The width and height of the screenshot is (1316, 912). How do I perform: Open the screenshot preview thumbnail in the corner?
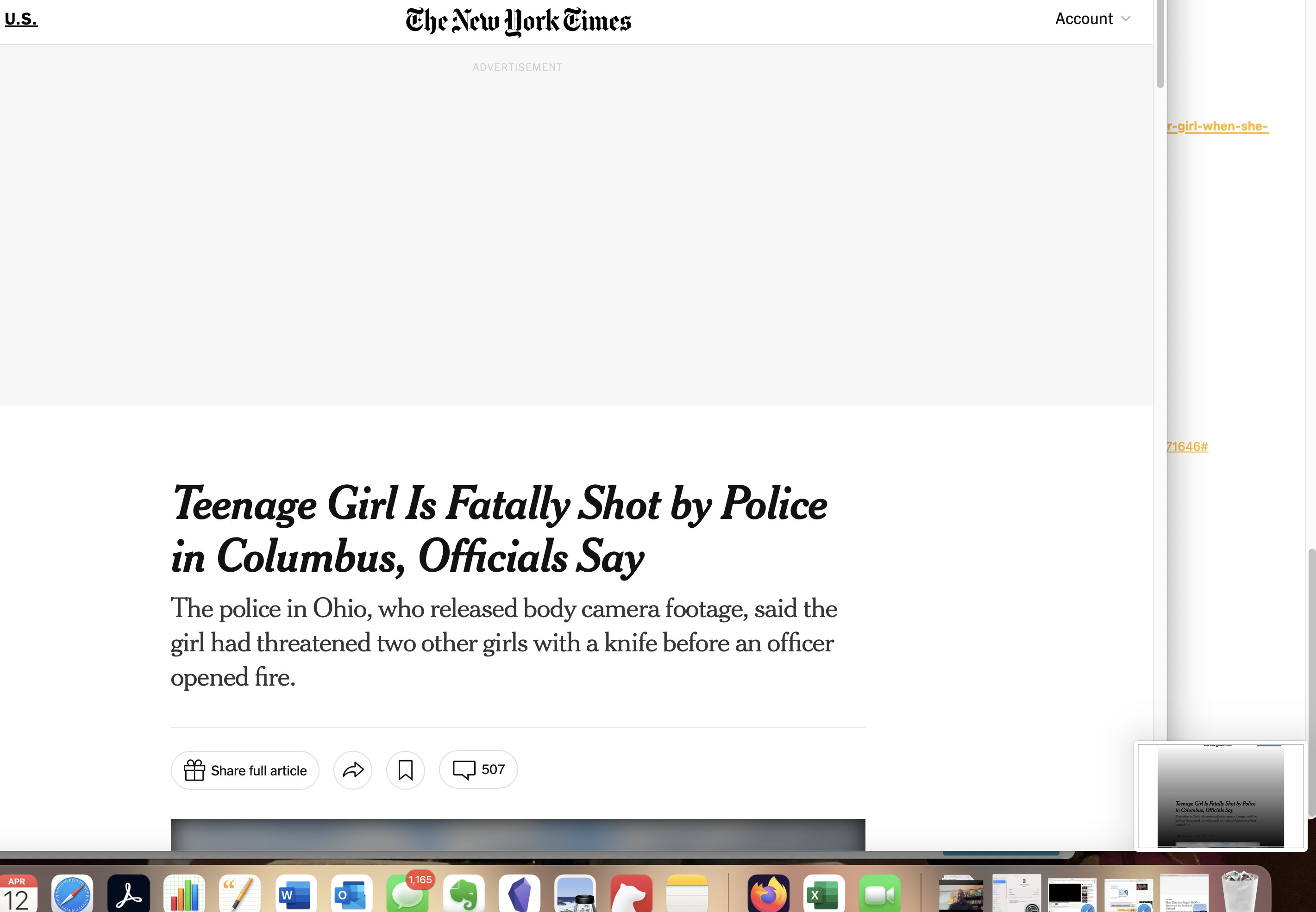click(1220, 795)
